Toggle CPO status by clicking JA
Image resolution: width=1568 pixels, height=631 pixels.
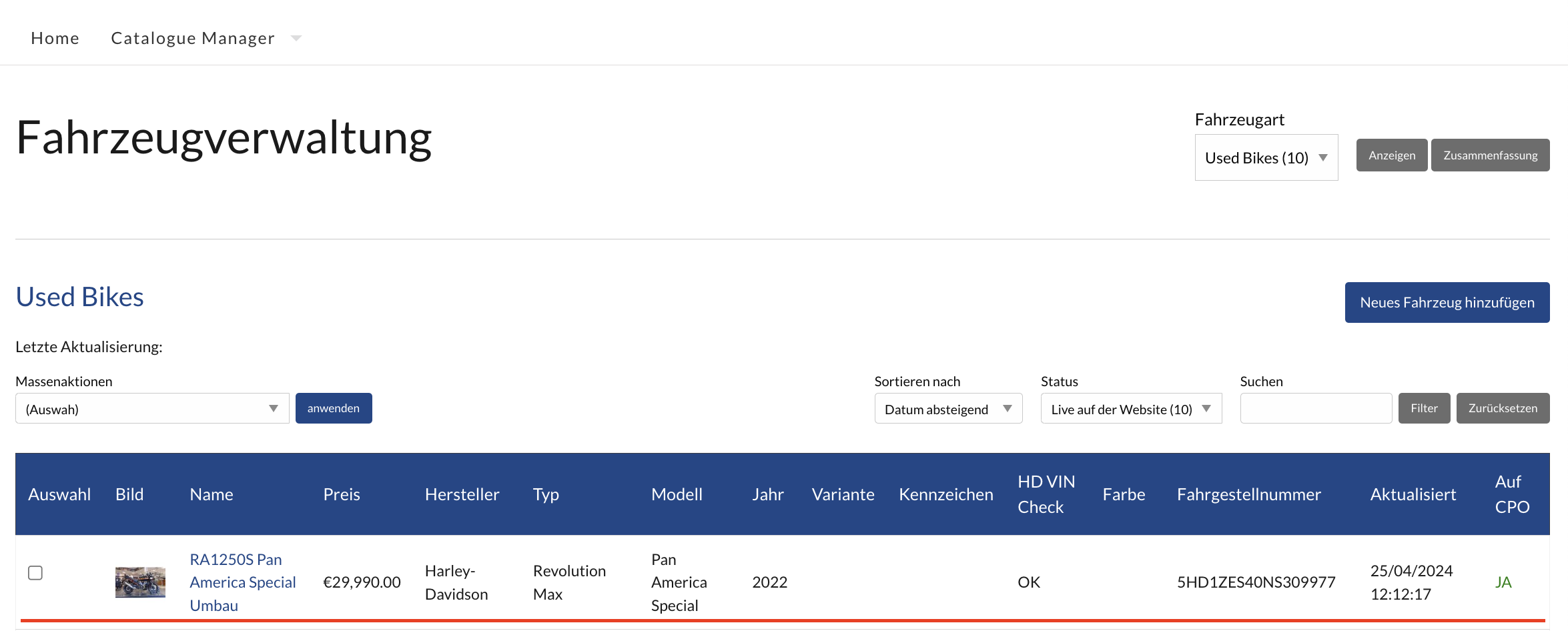tap(1504, 581)
